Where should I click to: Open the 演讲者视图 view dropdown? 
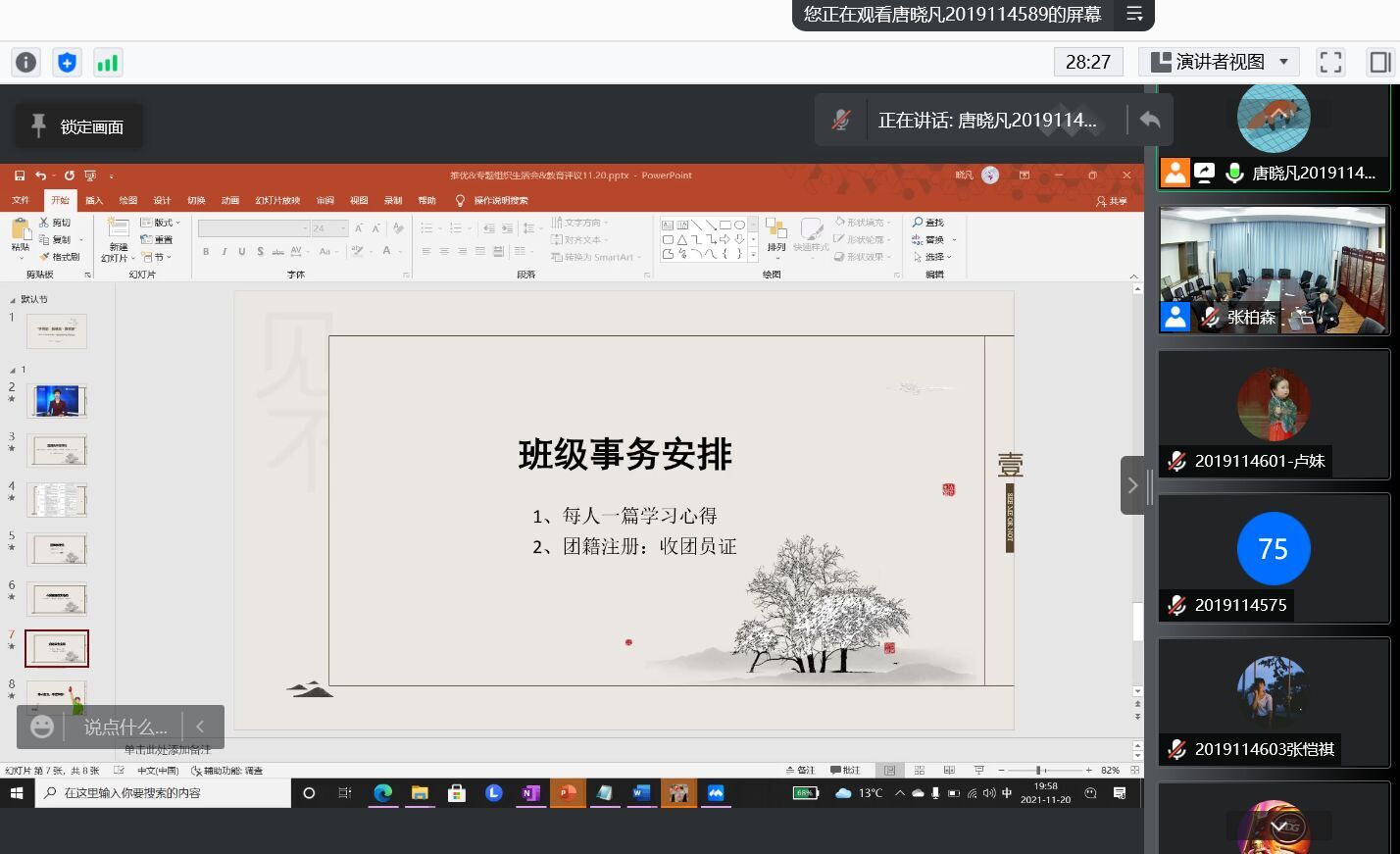[1219, 62]
